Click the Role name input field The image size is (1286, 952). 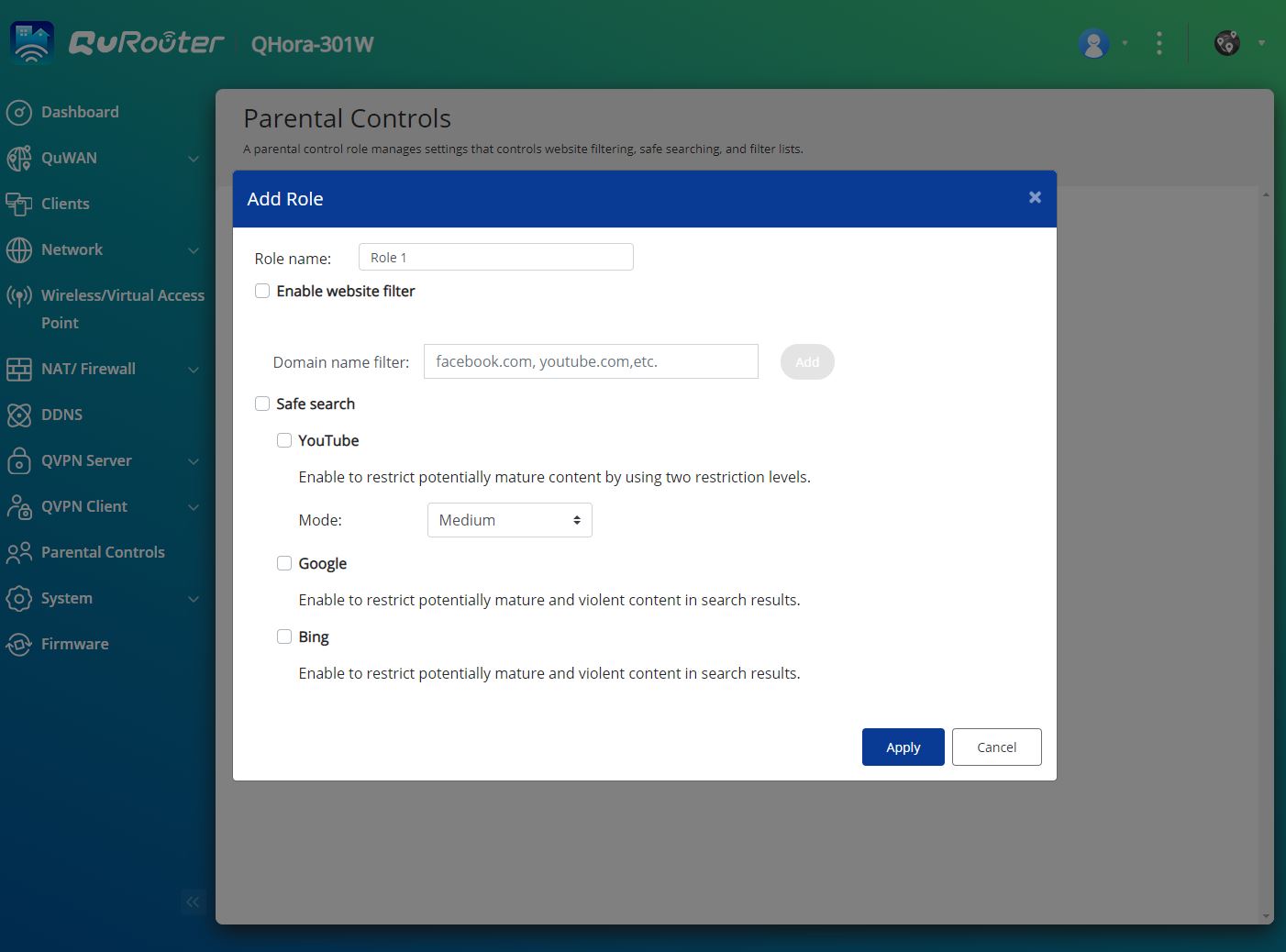(x=495, y=257)
